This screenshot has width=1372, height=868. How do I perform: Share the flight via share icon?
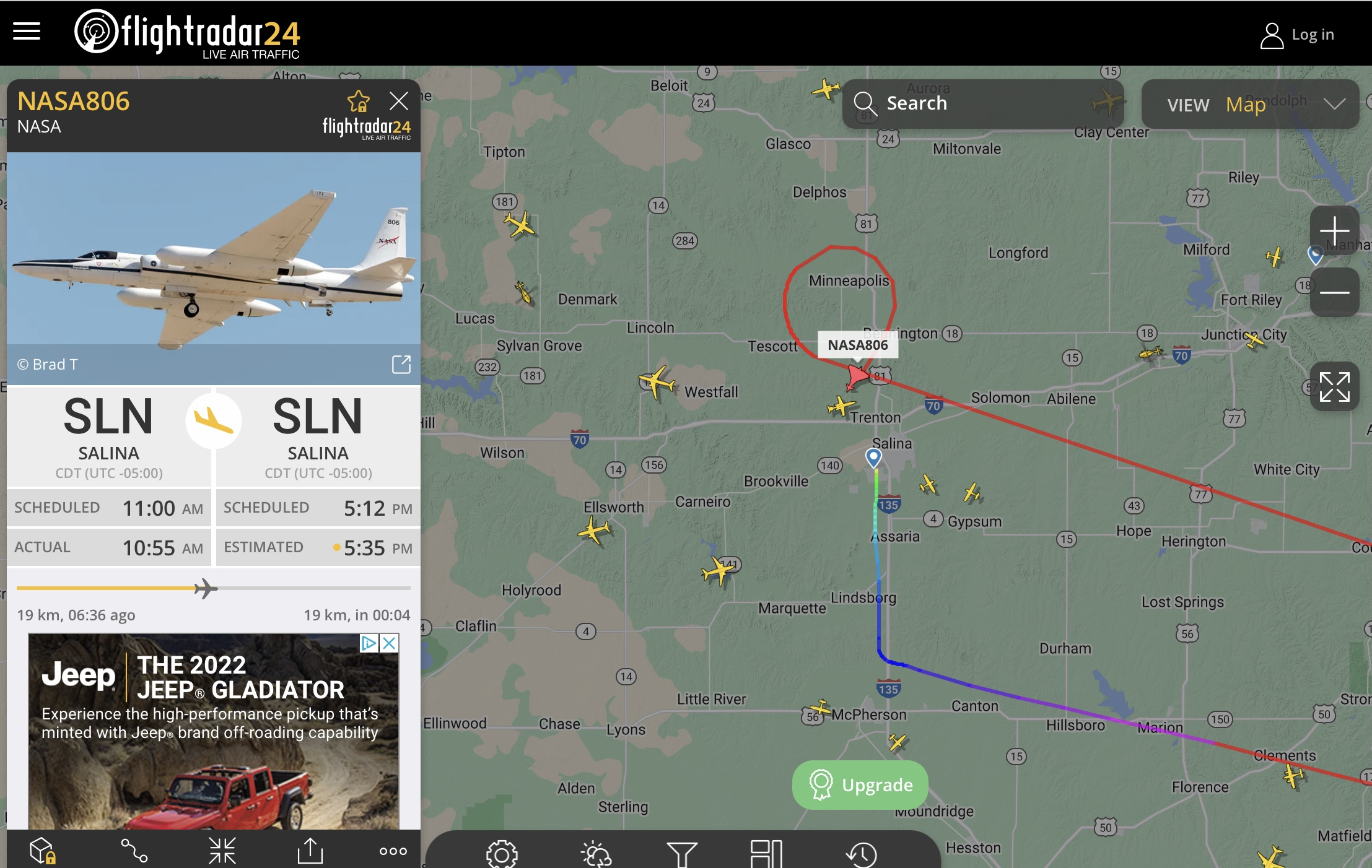pyautogui.click(x=310, y=851)
